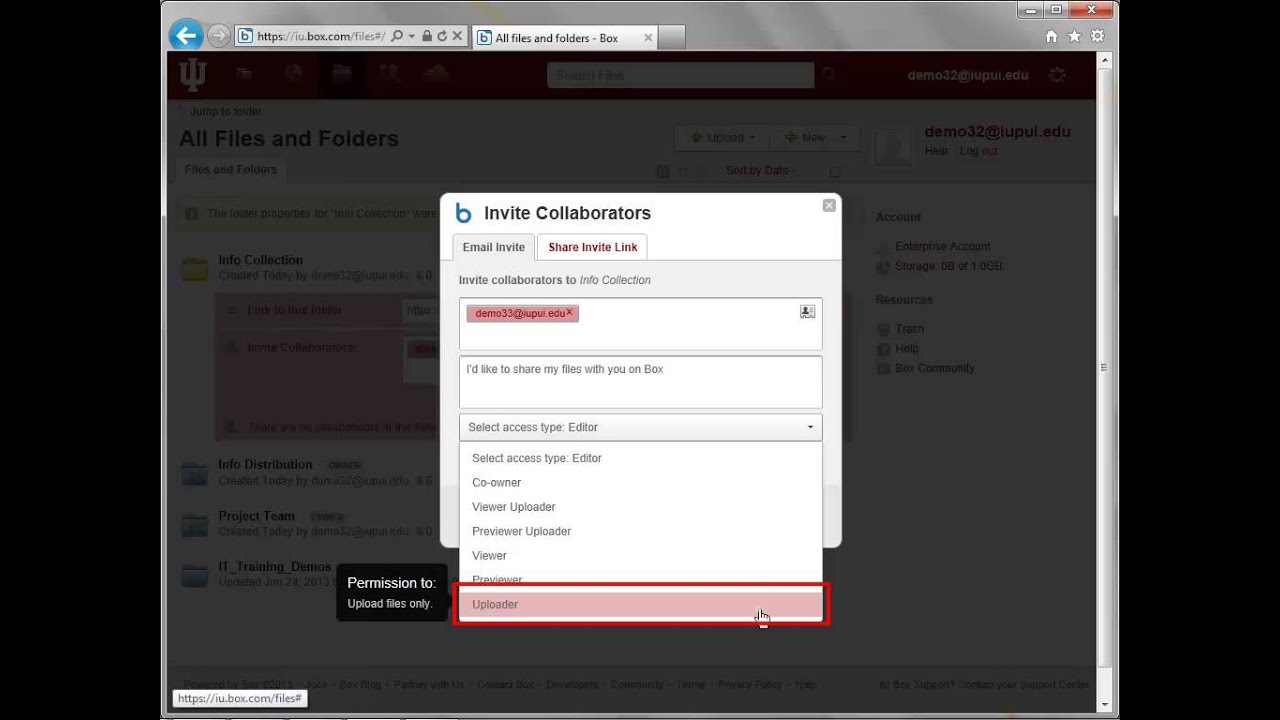Choose the Co-owner access option
Viewport: 1280px width, 720px height.
641,482
